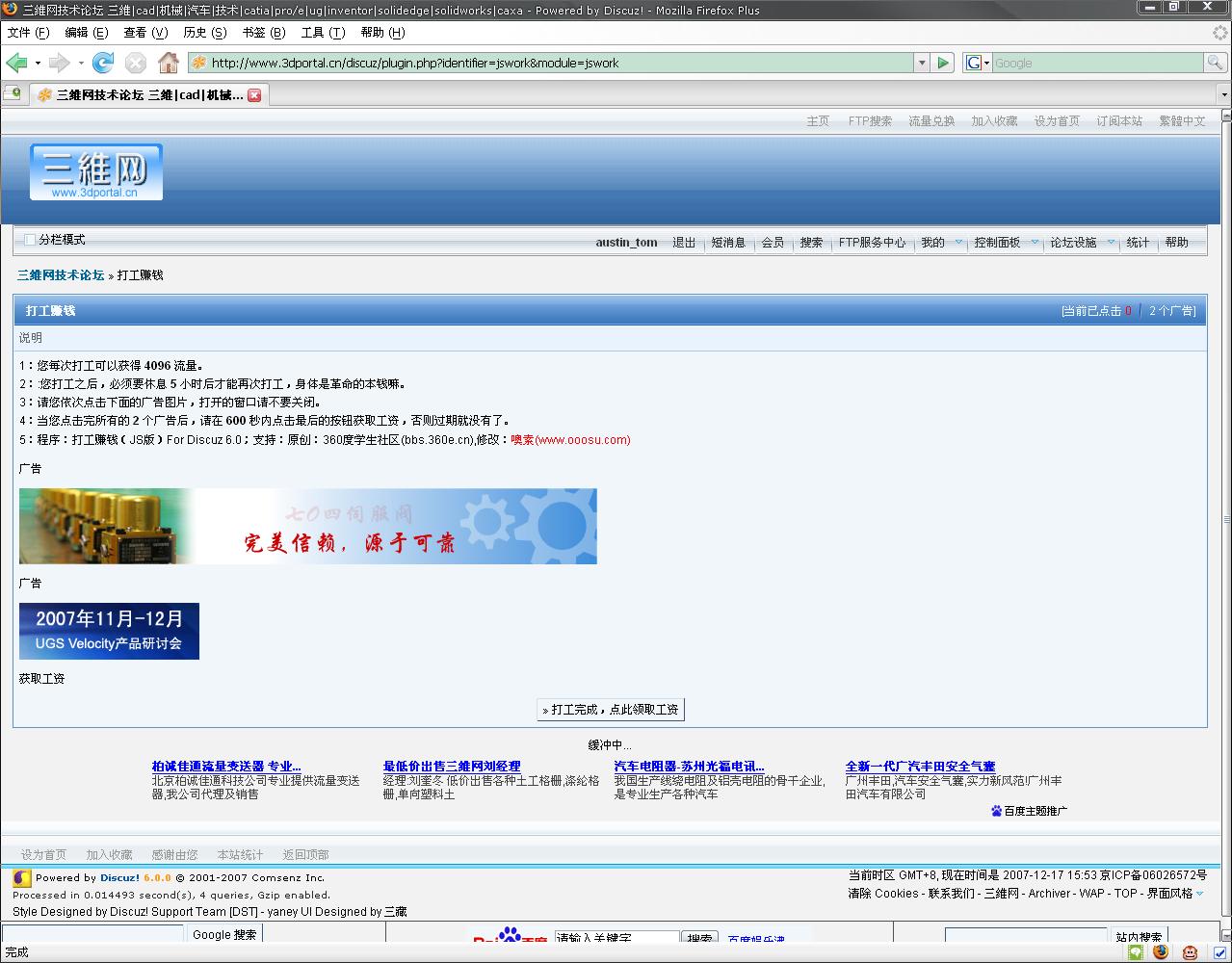Click the 帮助 link in forum navigation
The height and width of the screenshot is (963, 1232).
tap(1176, 243)
